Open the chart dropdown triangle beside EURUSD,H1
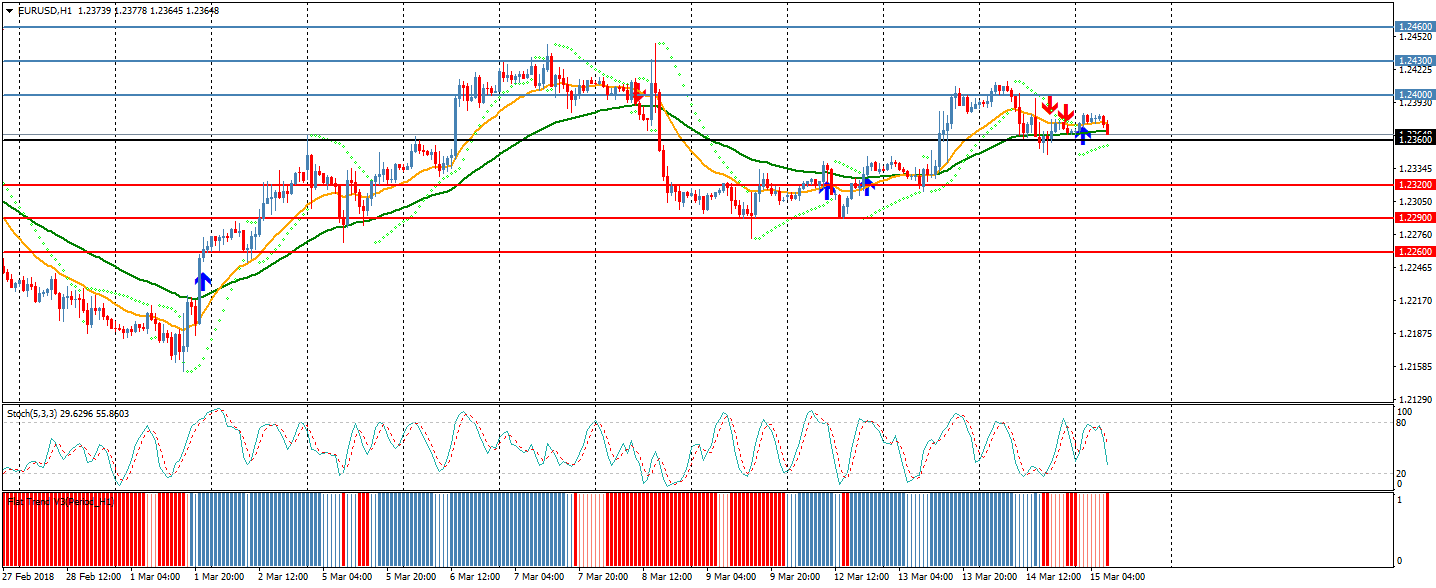 point(9,10)
